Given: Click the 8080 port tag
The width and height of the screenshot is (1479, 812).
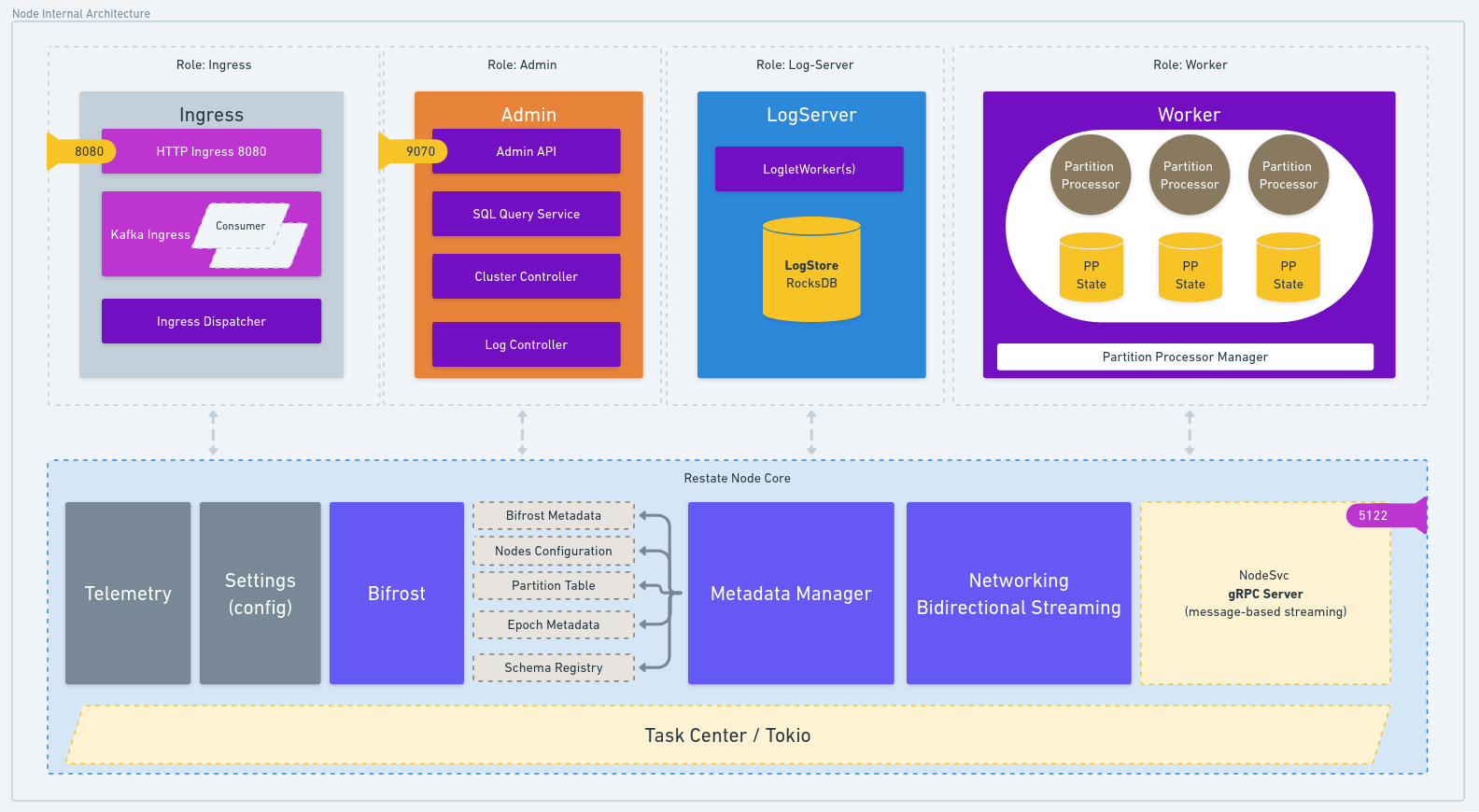Looking at the screenshot, I should [x=82, y=151].
